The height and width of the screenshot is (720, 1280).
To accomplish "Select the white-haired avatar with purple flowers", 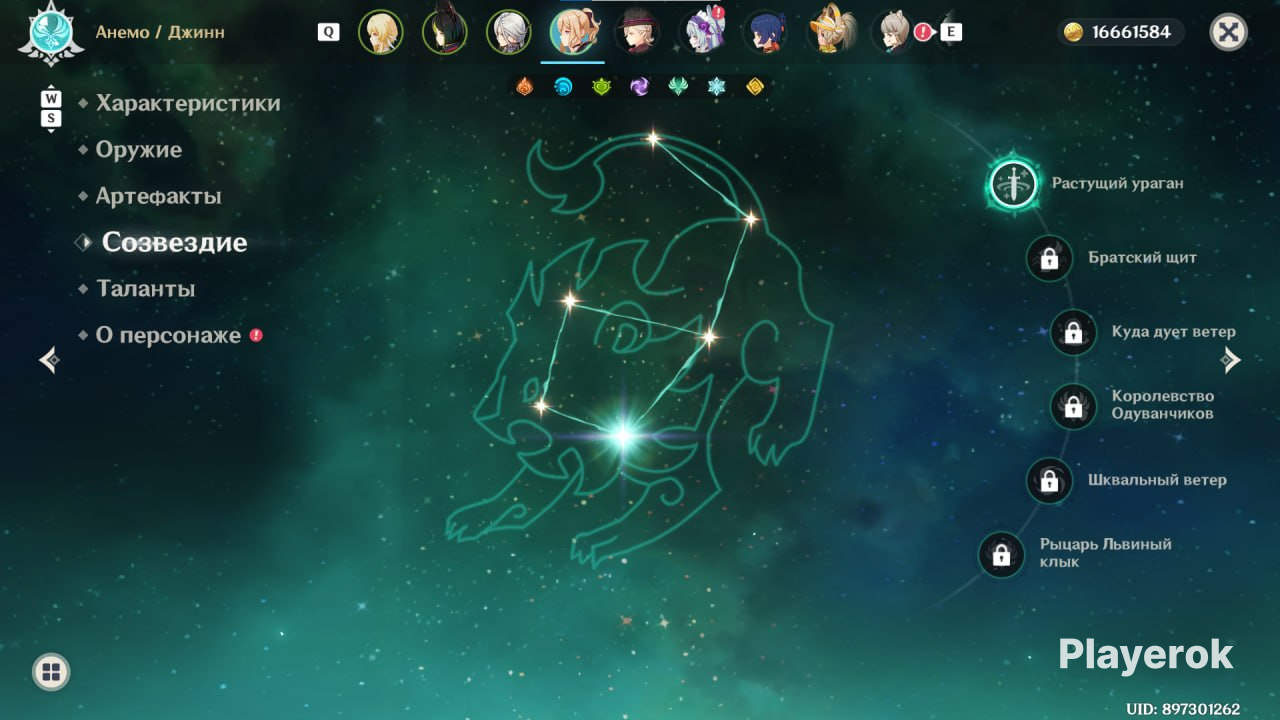I will pyautogui.click(x=701, y=32).
